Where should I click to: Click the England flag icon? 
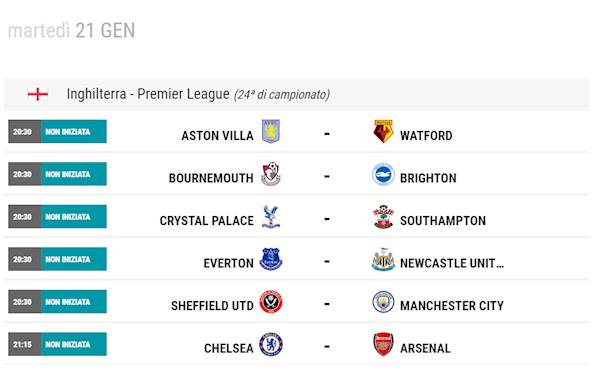click(x=38, y=94)
